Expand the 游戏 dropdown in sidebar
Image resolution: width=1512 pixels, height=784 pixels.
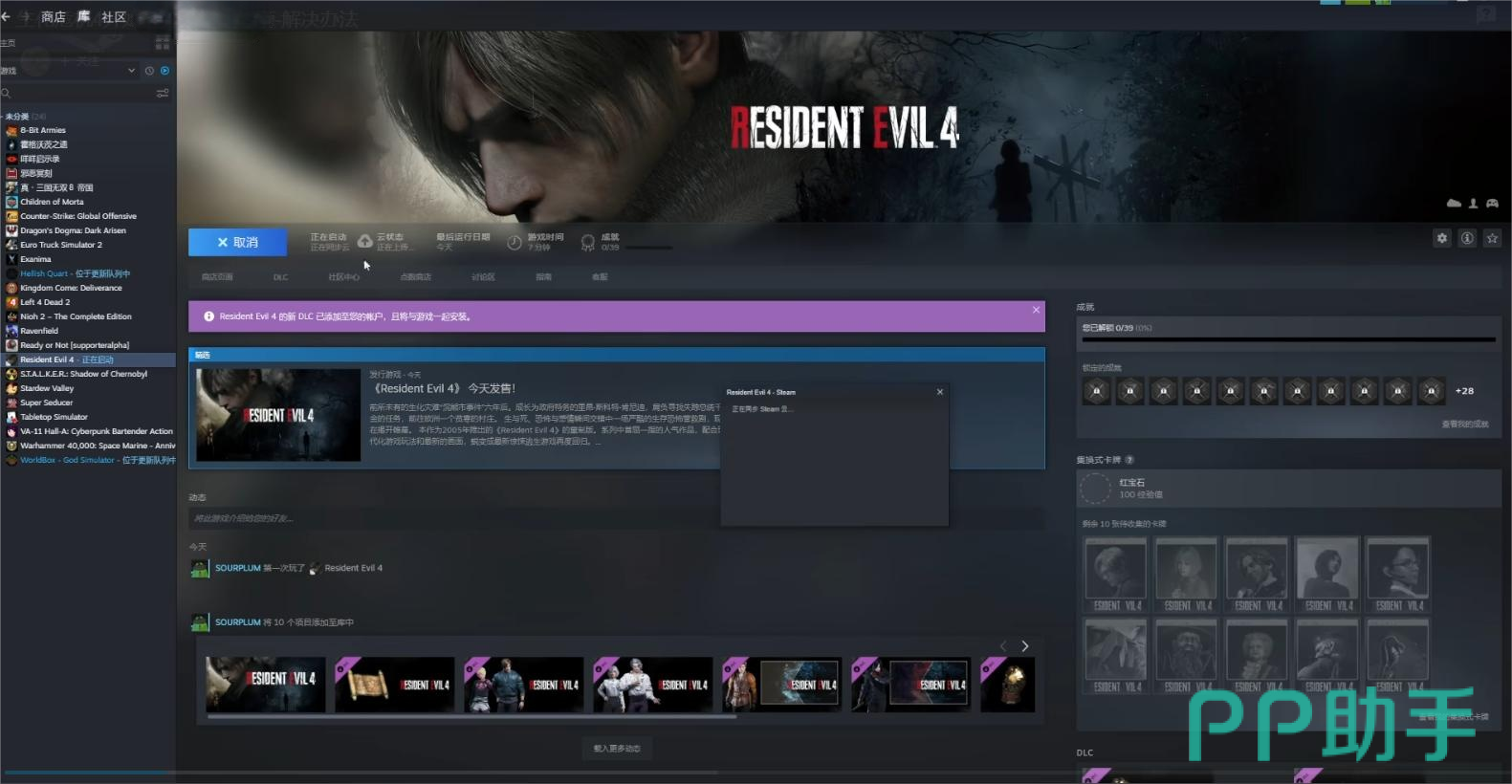coord(131,71)
